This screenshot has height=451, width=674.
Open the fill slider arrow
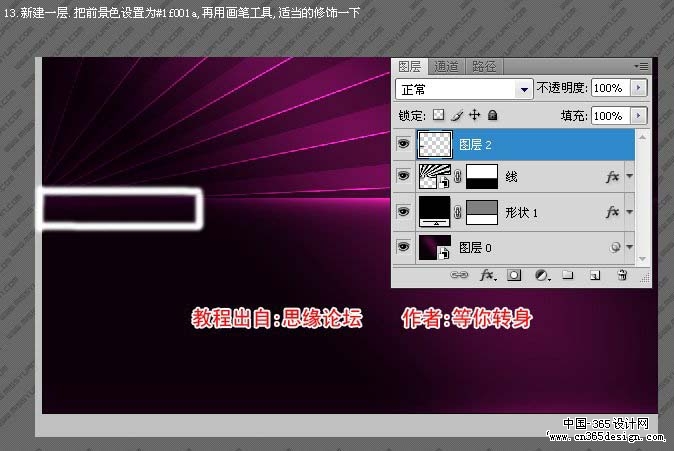638,116
